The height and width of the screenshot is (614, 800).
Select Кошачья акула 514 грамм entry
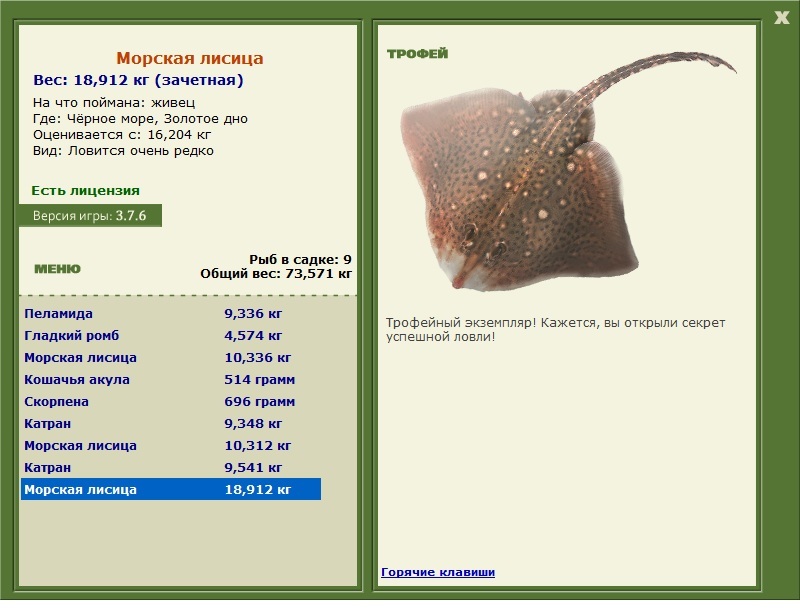tap(171, 379)
